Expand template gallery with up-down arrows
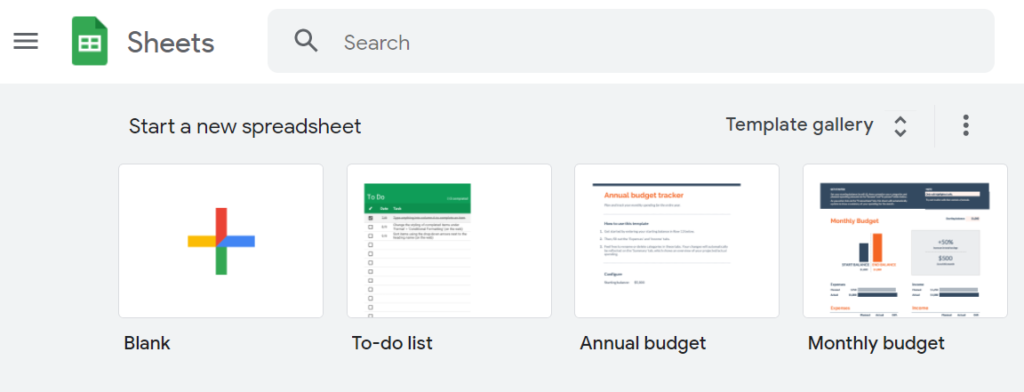The width and height of the screenshot is (1024, 392). click(900, 126)
